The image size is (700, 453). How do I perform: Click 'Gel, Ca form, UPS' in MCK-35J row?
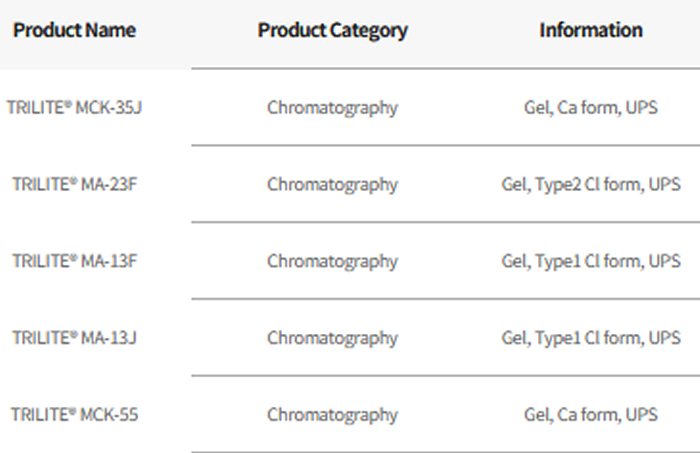pos(591,107)
